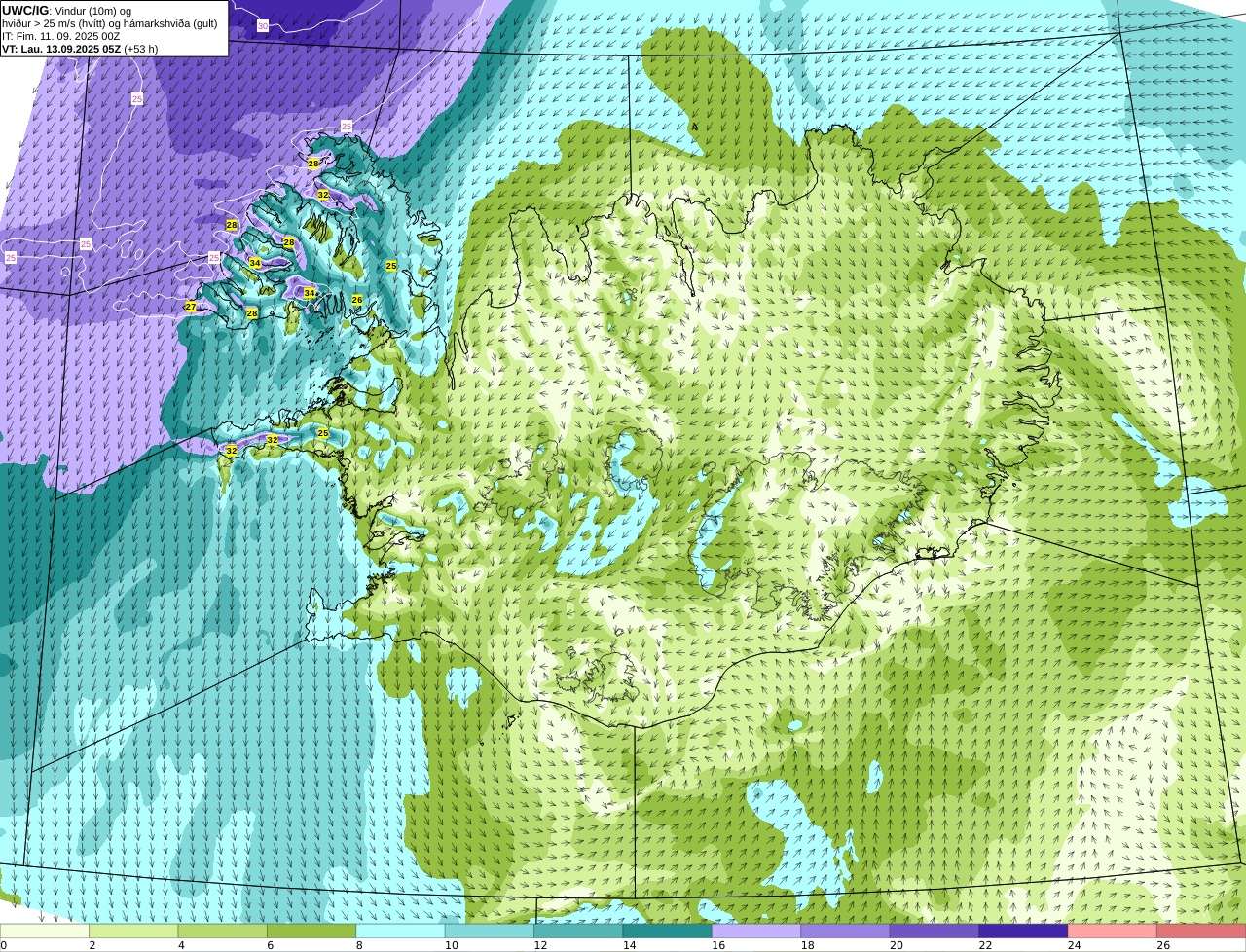Screen dimensions: 1246x952
Task: Click the 10–12 m/s legend swatch
Action: click(490, 932)
